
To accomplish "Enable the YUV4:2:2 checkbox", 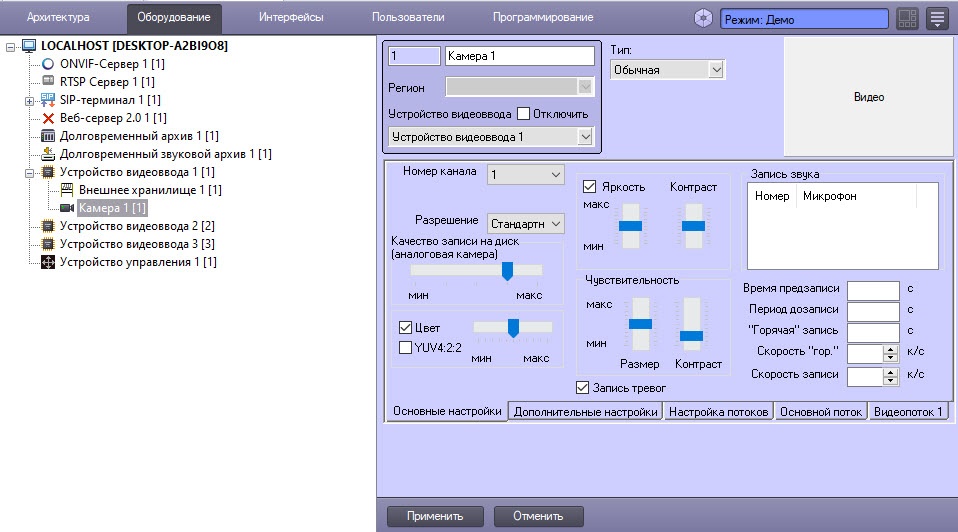I will 405,348.
